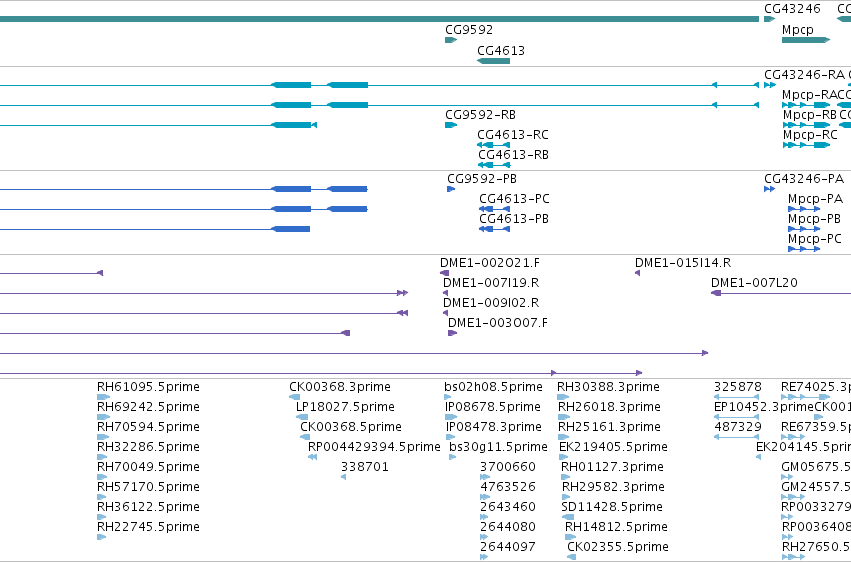Click the 4763526 feature label
This screenshot has height=562, width=851.
click(x=508, y=487)
